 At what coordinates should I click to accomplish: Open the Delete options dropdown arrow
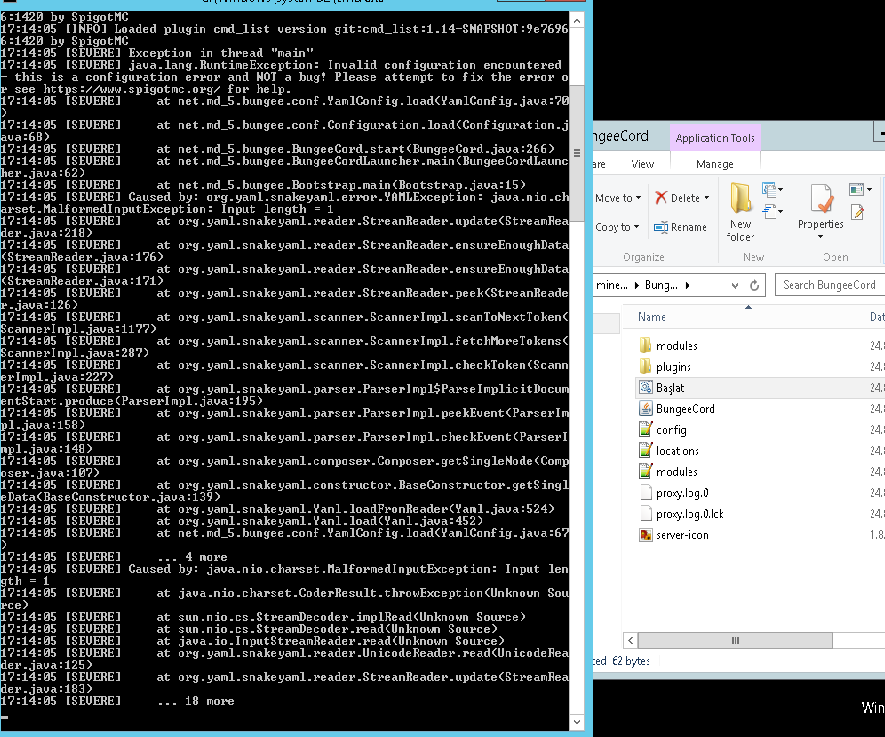point(707,198)
